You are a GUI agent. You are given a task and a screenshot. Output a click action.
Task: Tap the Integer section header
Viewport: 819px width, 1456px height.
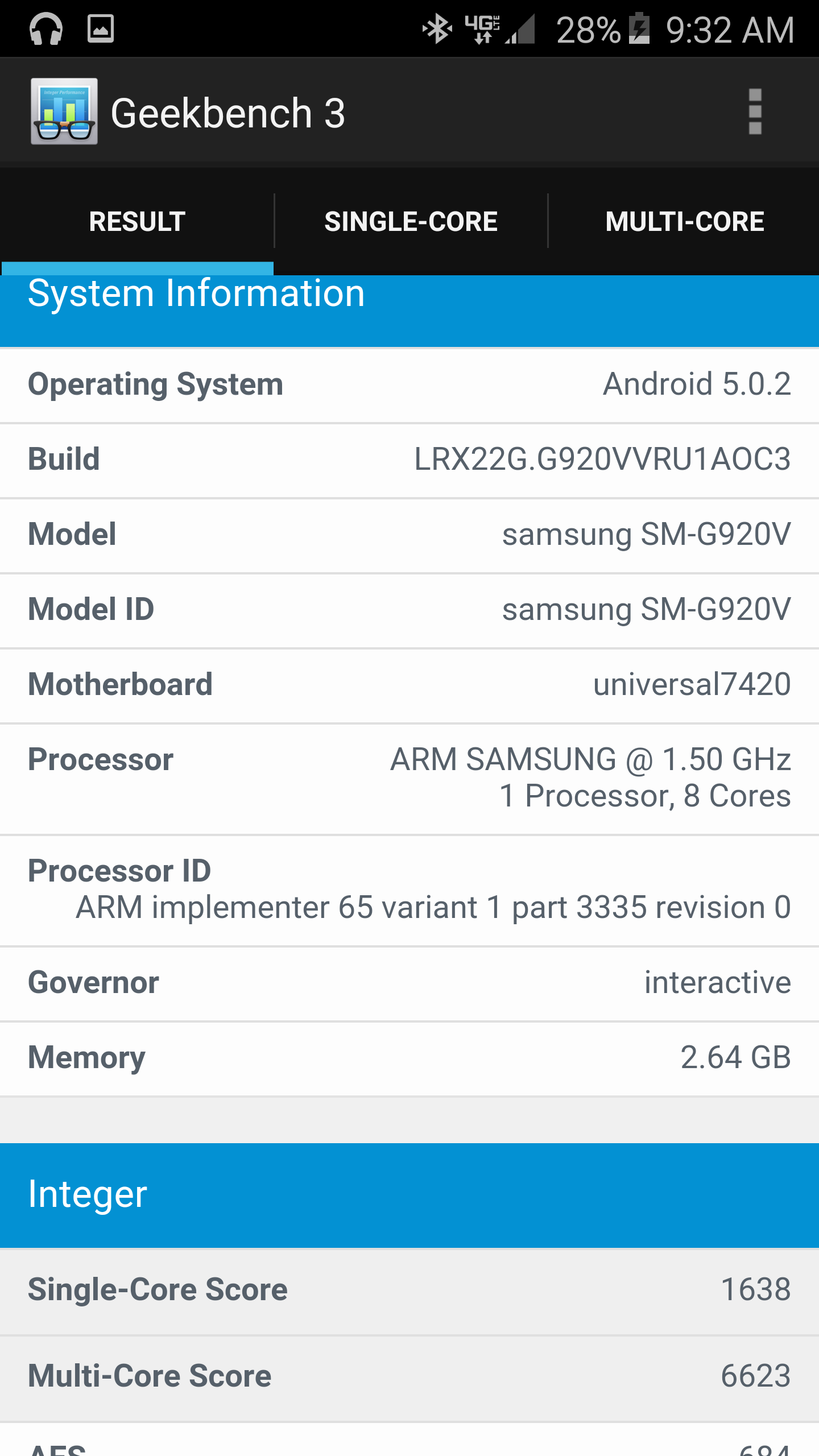pyautogui.click(x=409, y=1194)
